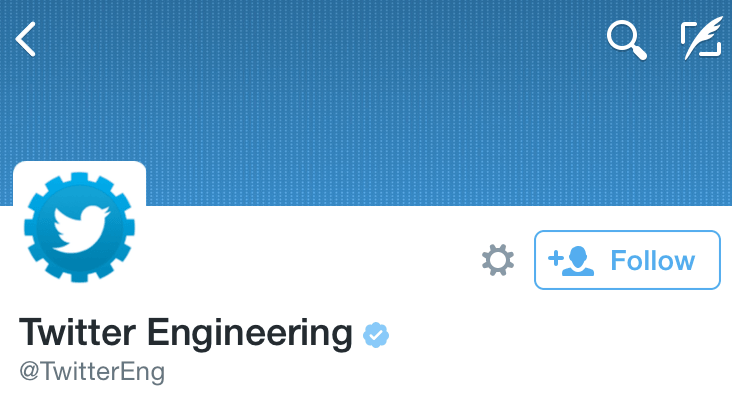Image resolution: width=732 pixels, height=396 pixels.
Task: View the Twitter Engineering gear avatar
Action: [79, 227]
